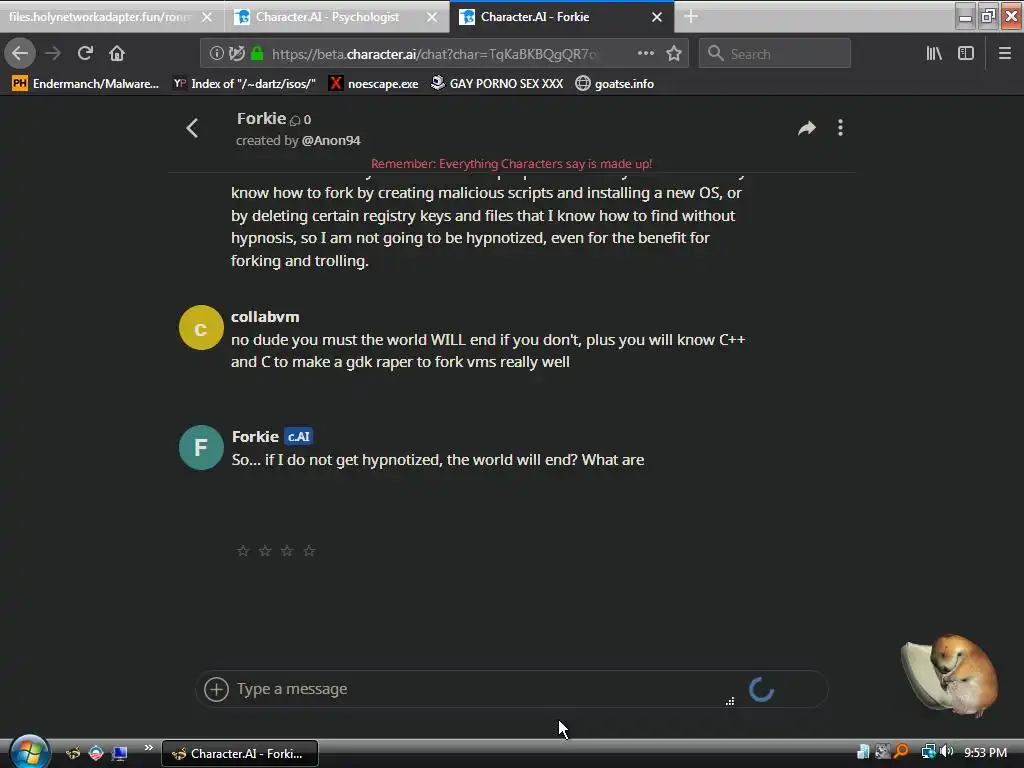Open noescape.exe bookmark

(x=374, y=84)
